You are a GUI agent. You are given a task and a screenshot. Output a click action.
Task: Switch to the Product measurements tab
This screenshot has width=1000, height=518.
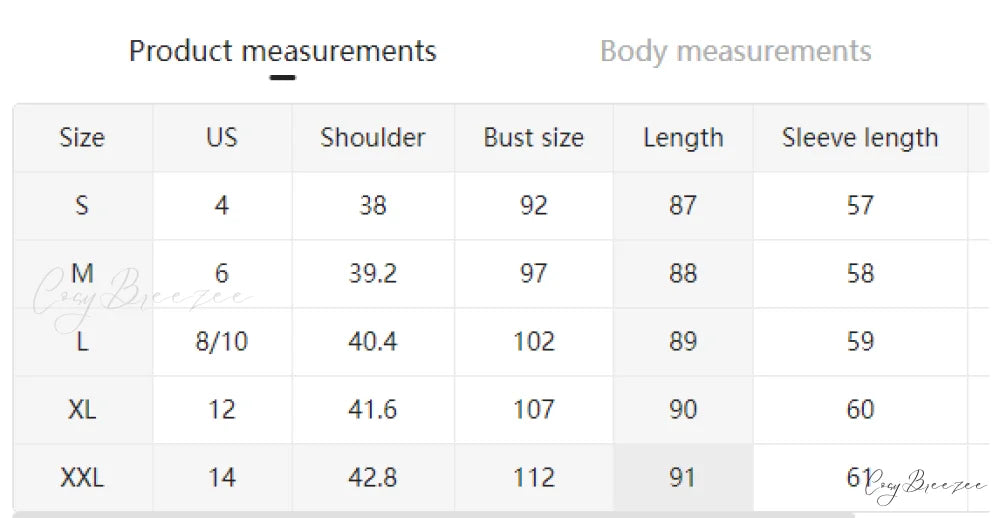pyautogui.click(x=283, y=51)
